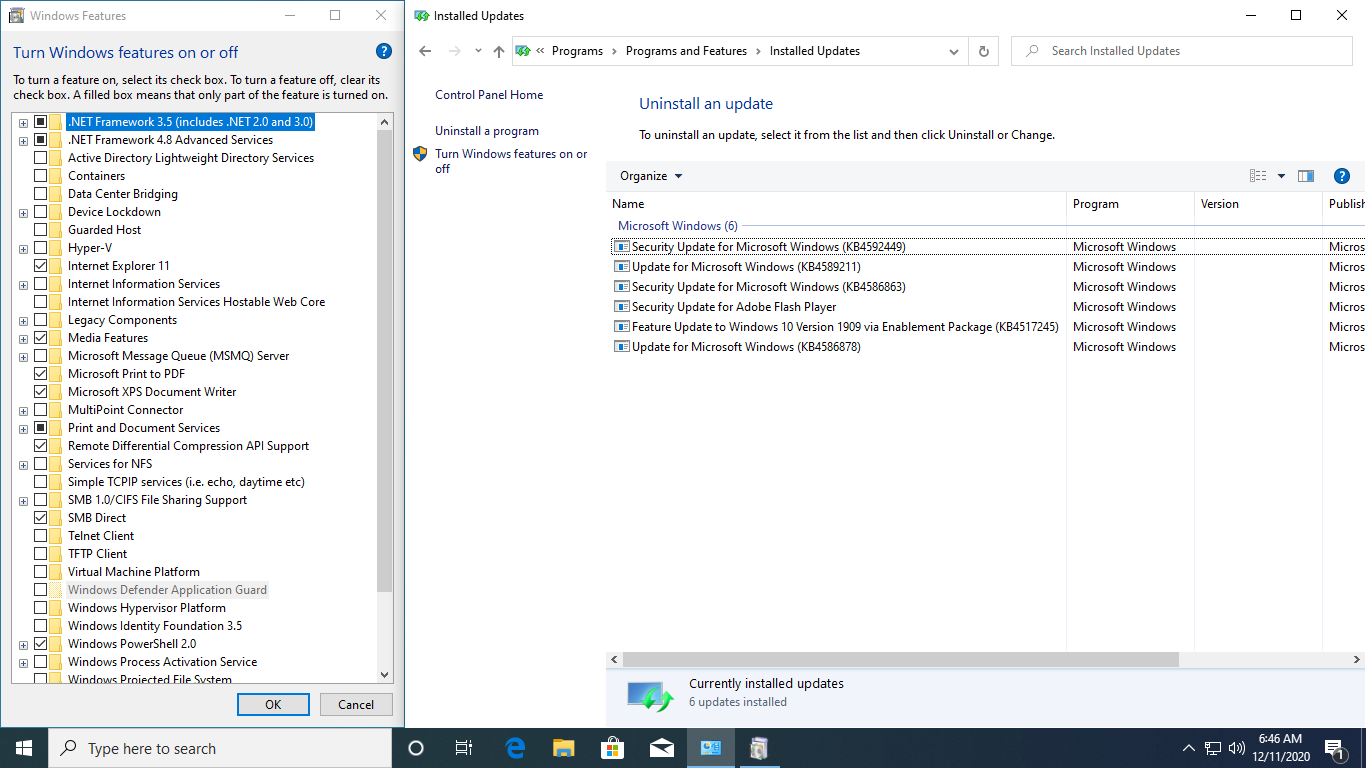This screenshot has width=1366, height=768.
Task: Click the Programs breadcrumb
Action: click(x=577, y=51)
